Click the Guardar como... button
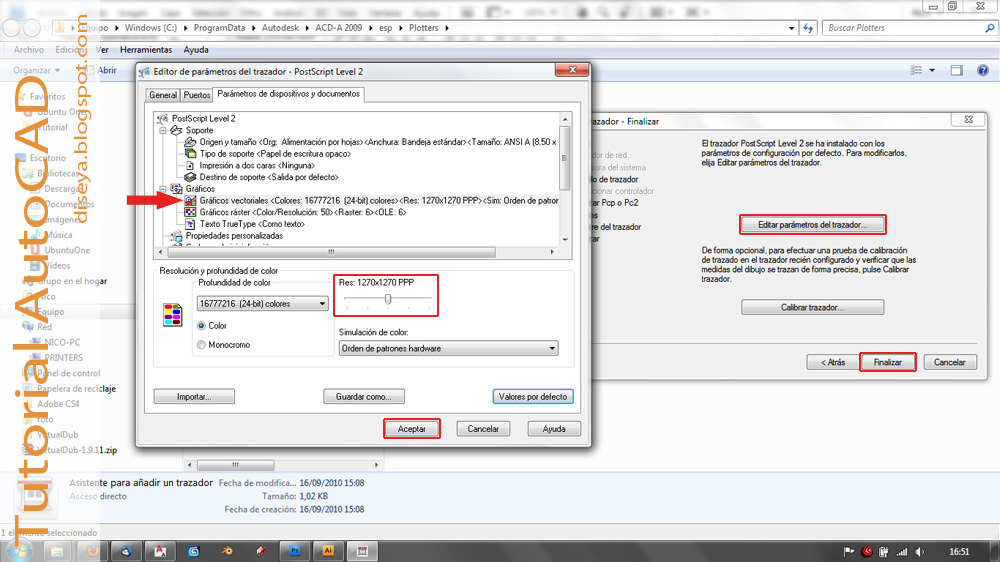Viewport: 1000px width, 562px height. click(x=364, y=397)
